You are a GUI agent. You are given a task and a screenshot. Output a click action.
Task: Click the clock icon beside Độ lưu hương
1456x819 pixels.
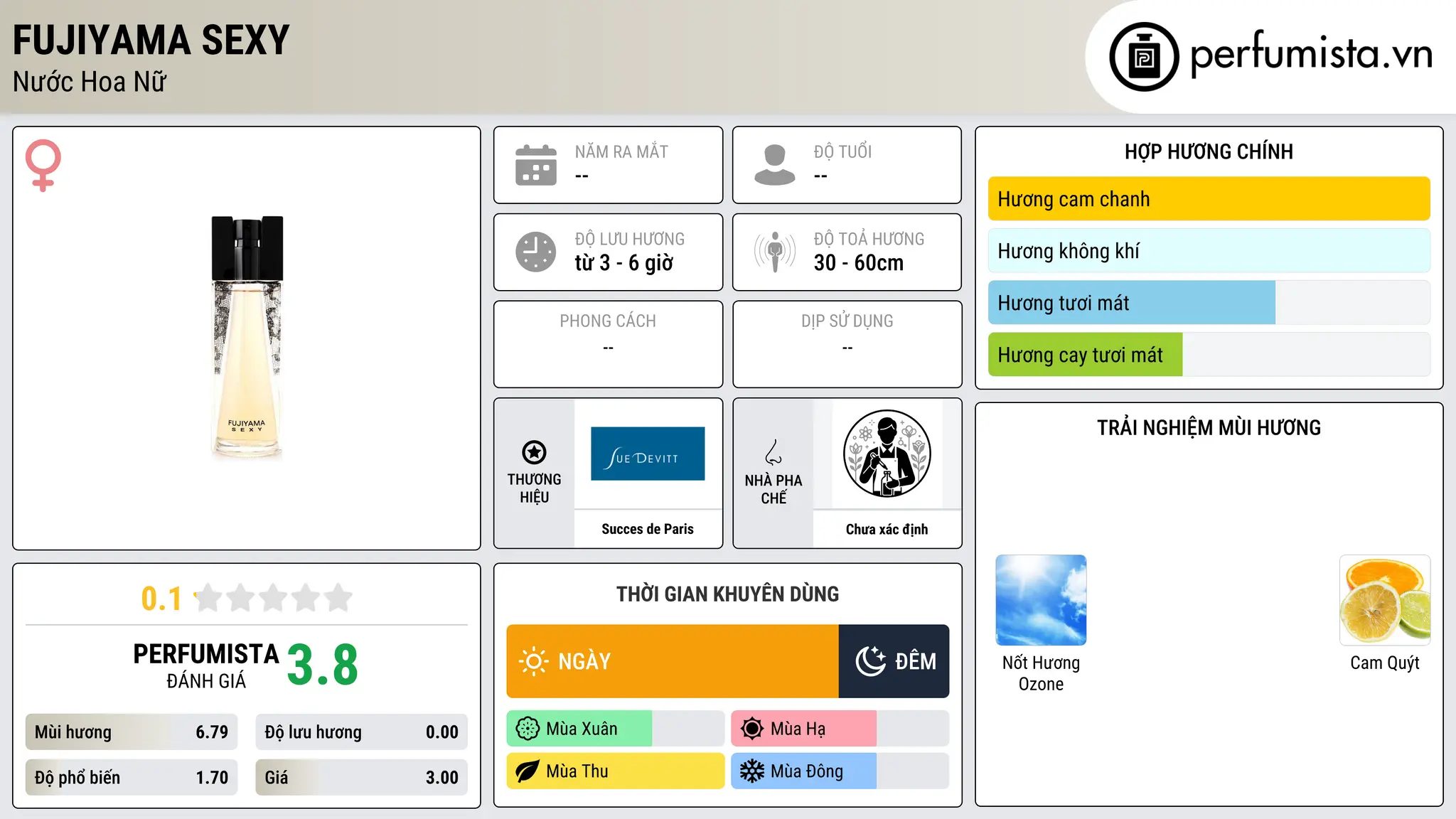point(536,252)
